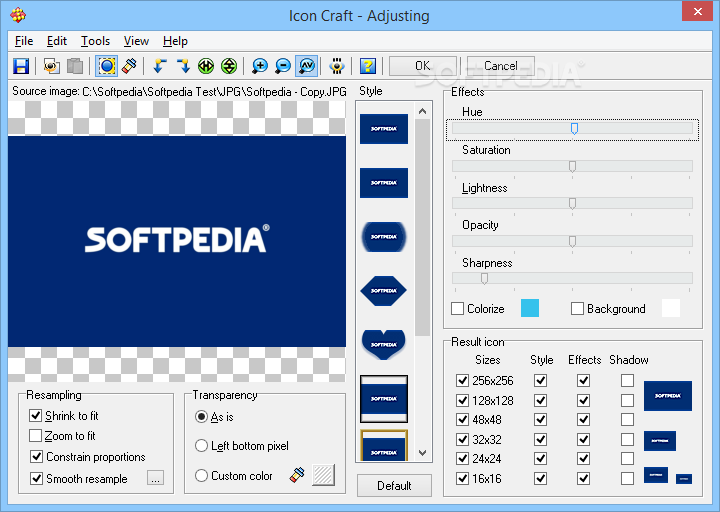The height and width of the screenshot is (512, 720).
Task: Uncheck the 16x16 size checkbox
Action: (462, 478)
